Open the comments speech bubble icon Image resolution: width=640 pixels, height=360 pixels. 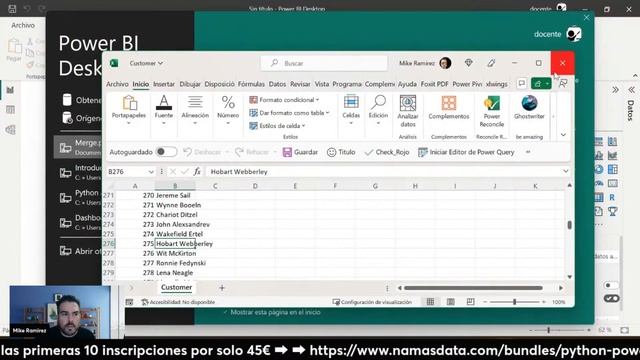[522, 84]
